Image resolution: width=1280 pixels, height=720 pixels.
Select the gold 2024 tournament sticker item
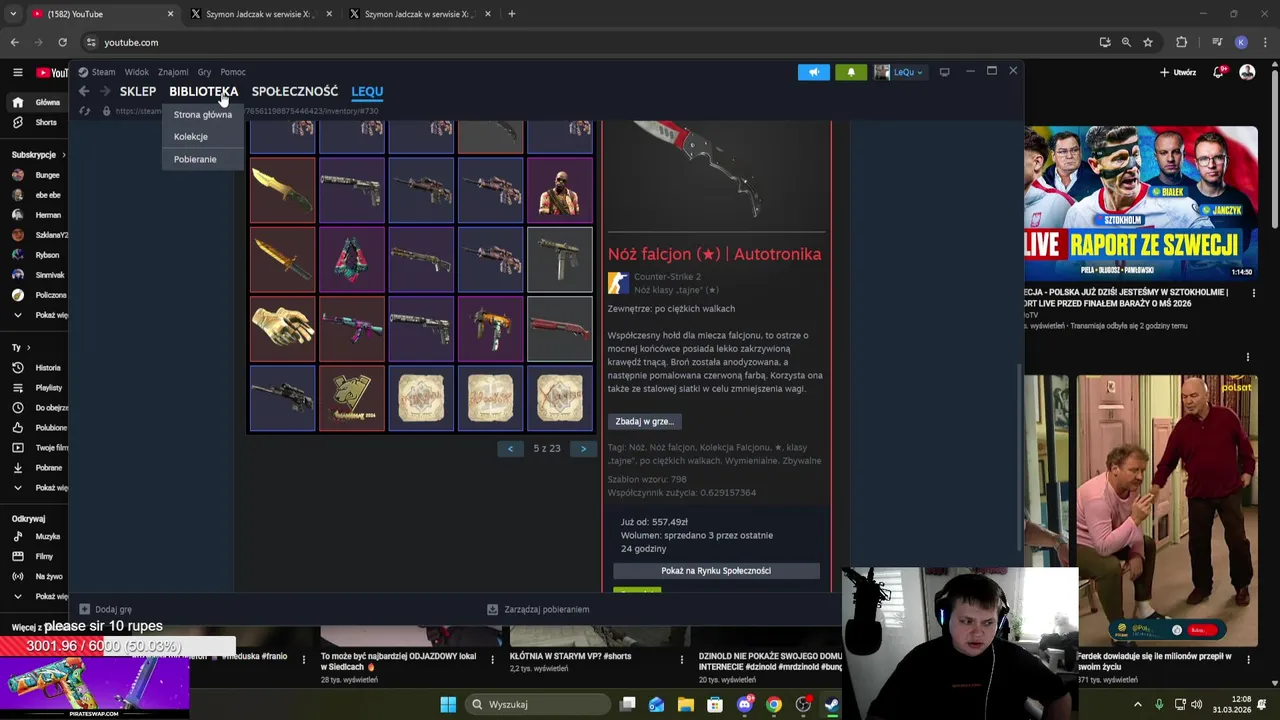[351, 398]
